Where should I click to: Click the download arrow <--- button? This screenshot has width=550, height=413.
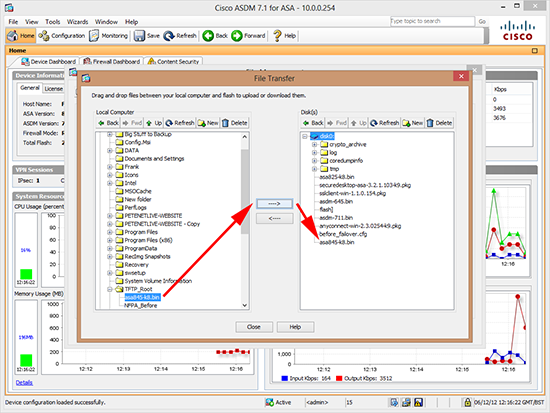pyautogui.click(x=274, y=219)
